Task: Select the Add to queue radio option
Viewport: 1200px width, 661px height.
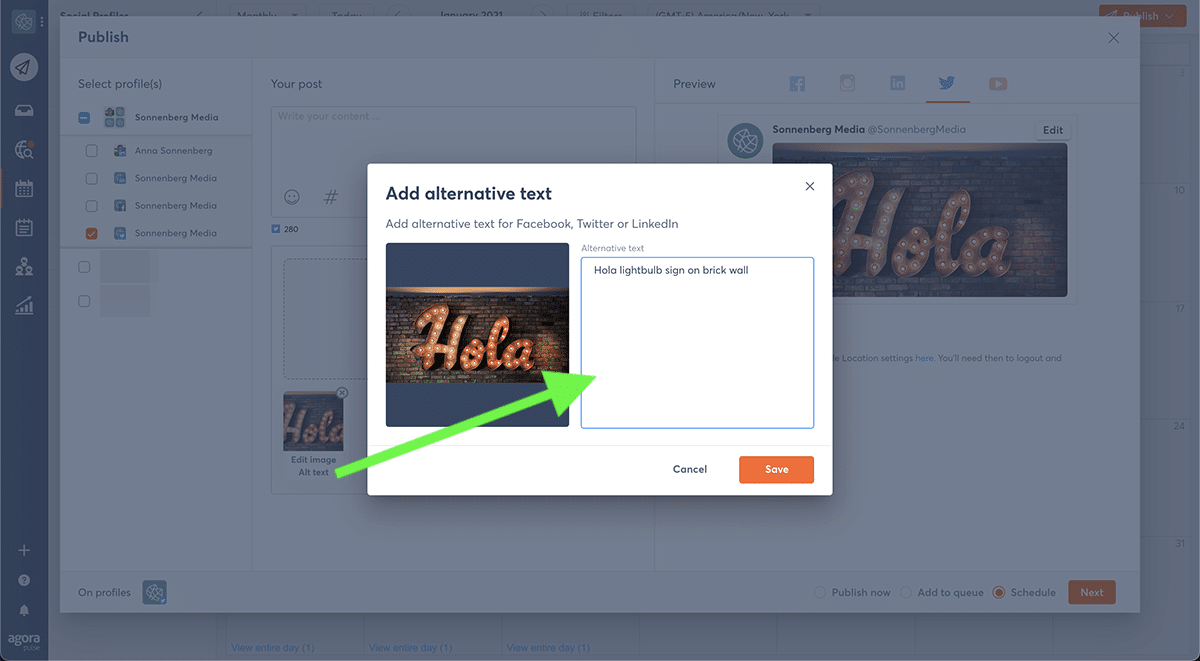Action: pos(907,592)
